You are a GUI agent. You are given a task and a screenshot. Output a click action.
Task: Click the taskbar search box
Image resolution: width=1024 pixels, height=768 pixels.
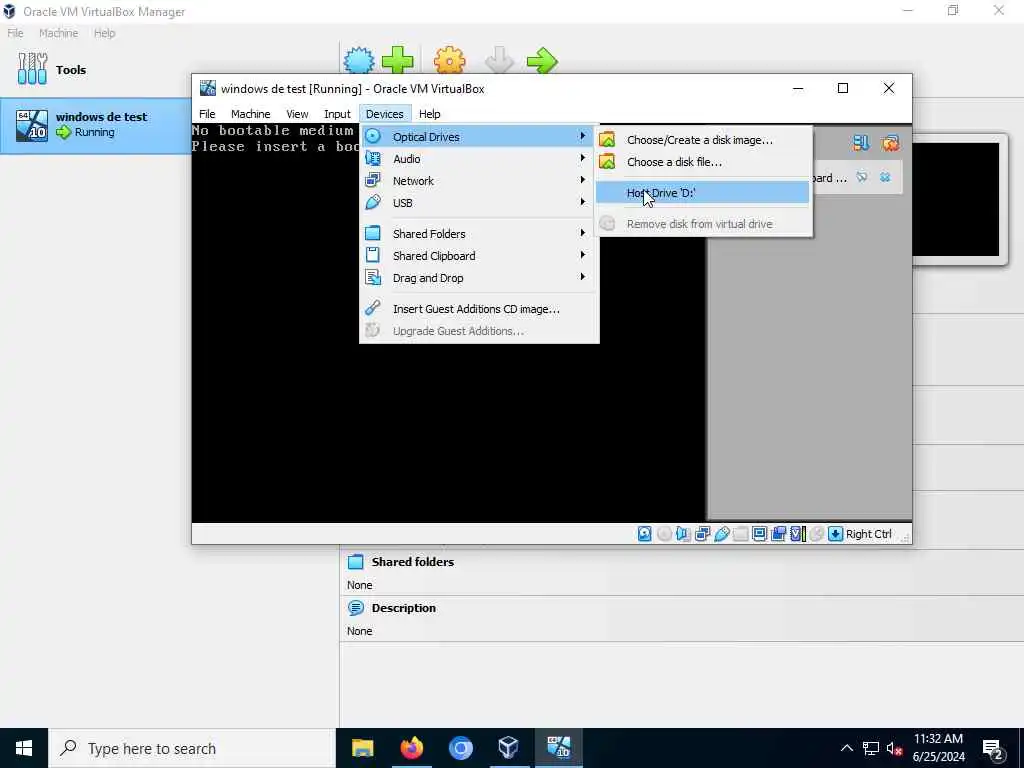(192, 748)
